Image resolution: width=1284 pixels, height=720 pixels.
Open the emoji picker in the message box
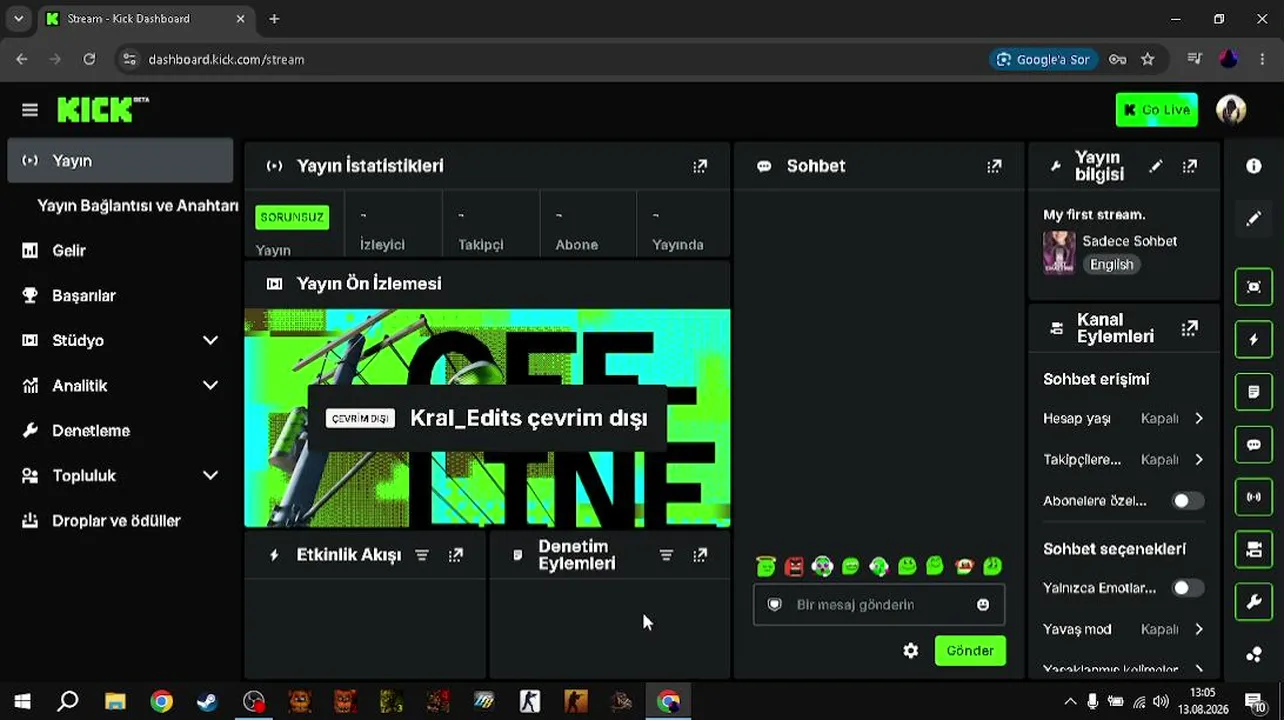click(983, 605)
